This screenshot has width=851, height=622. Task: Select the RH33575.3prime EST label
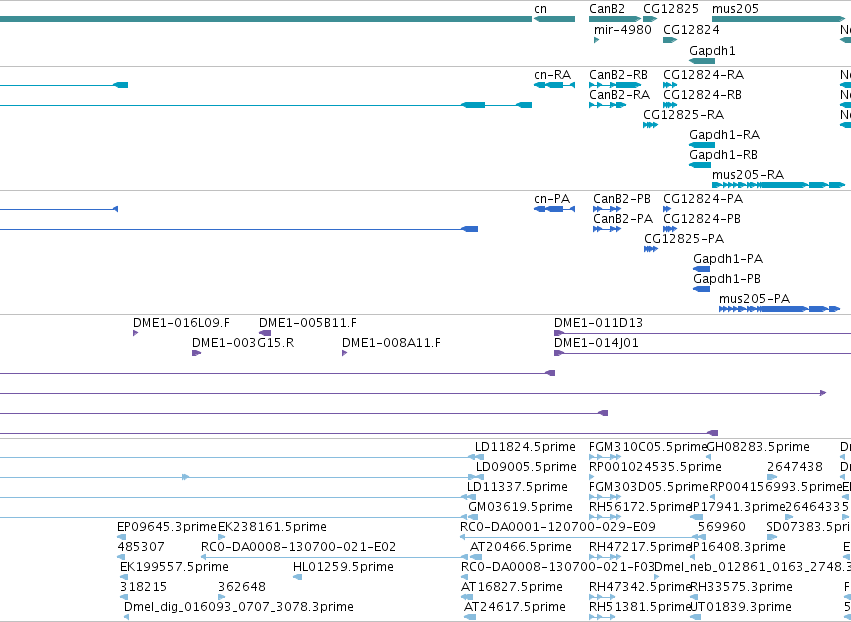[x=741, y=587]
